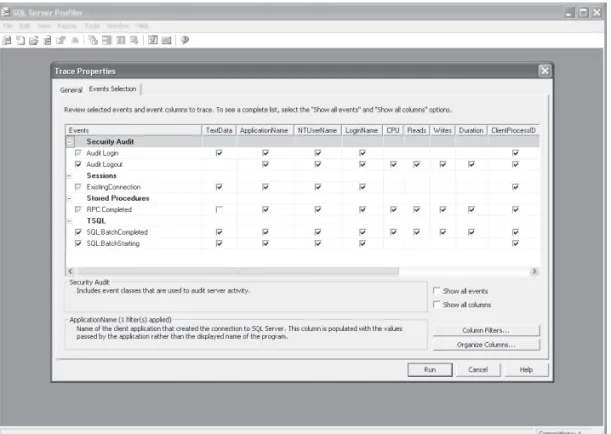Click the Cancel button

(x=478, y=370)
